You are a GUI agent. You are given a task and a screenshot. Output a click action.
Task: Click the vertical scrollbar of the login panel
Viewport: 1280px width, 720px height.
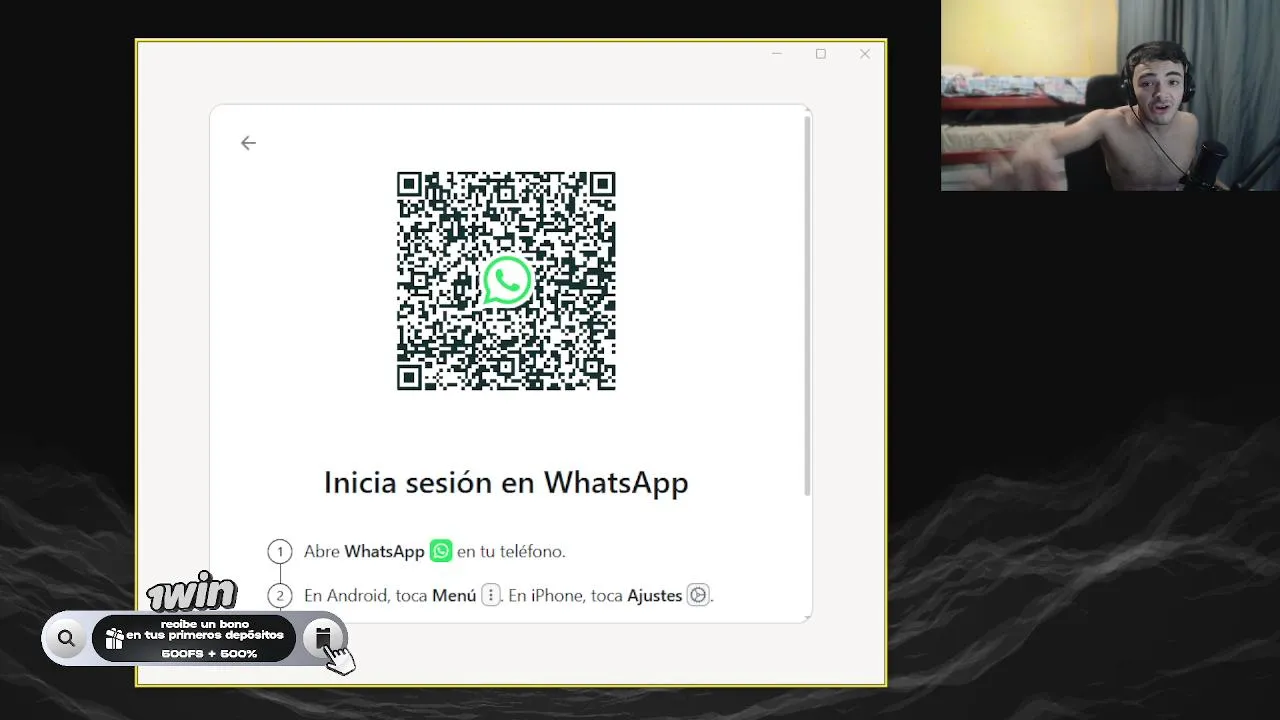[x=807, y=305]
